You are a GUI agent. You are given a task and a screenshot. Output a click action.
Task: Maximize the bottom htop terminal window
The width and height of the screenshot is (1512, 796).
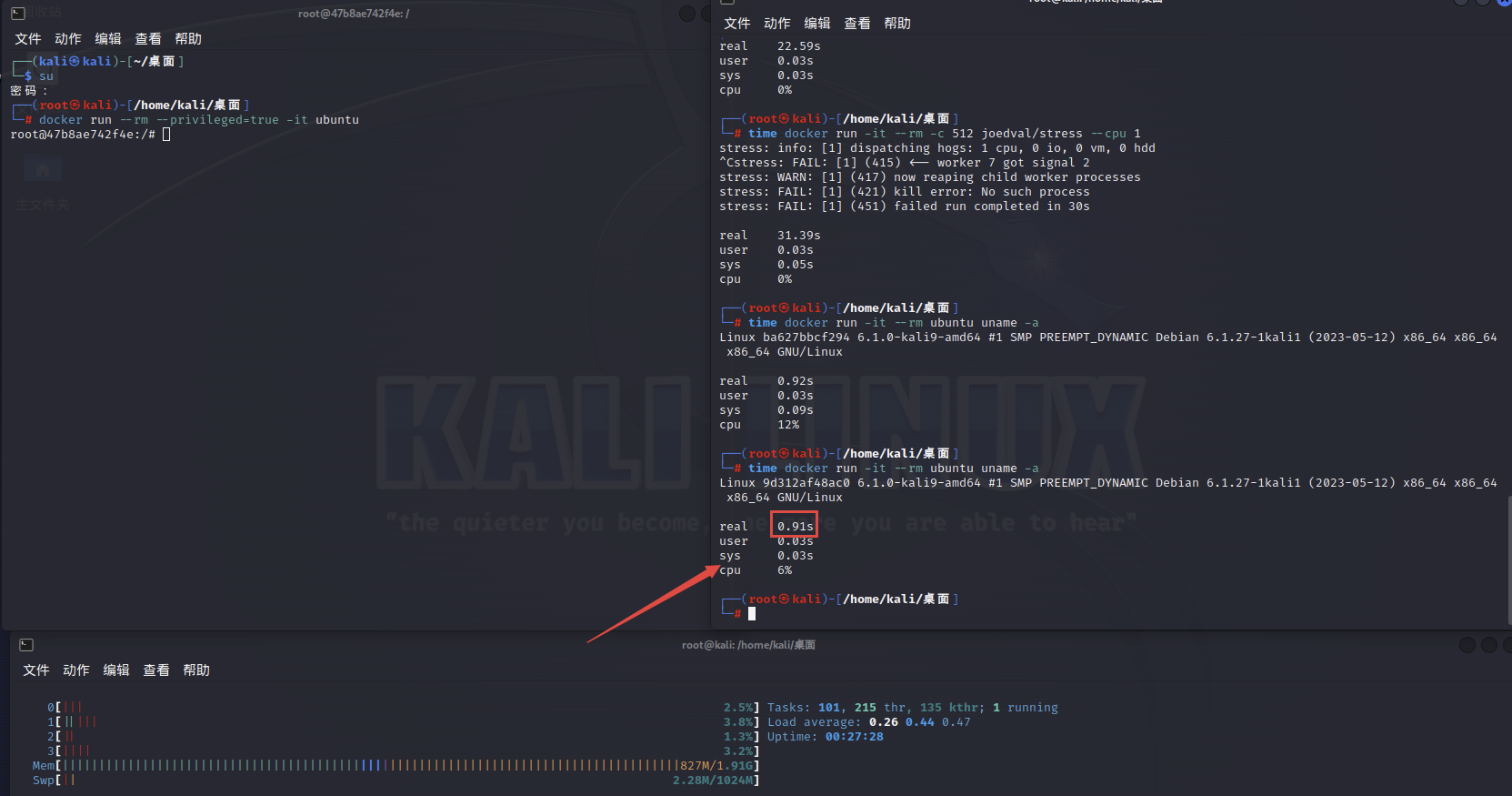[x=1489, y=645]
